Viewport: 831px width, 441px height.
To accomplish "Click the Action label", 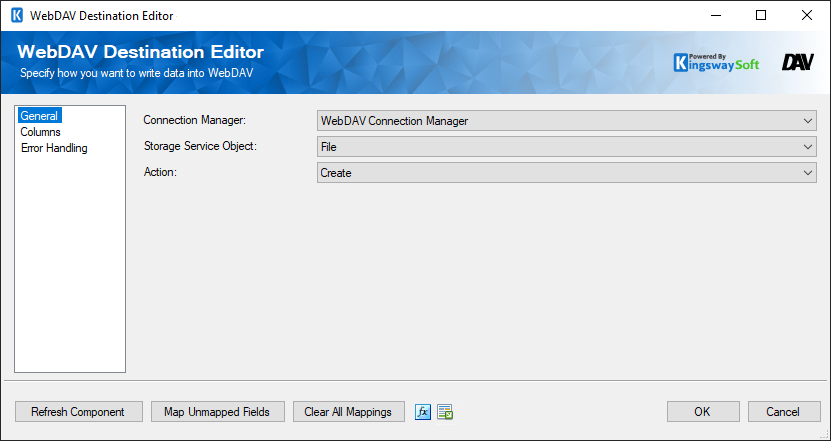I will pyautogui.click(x=160, y=172).
